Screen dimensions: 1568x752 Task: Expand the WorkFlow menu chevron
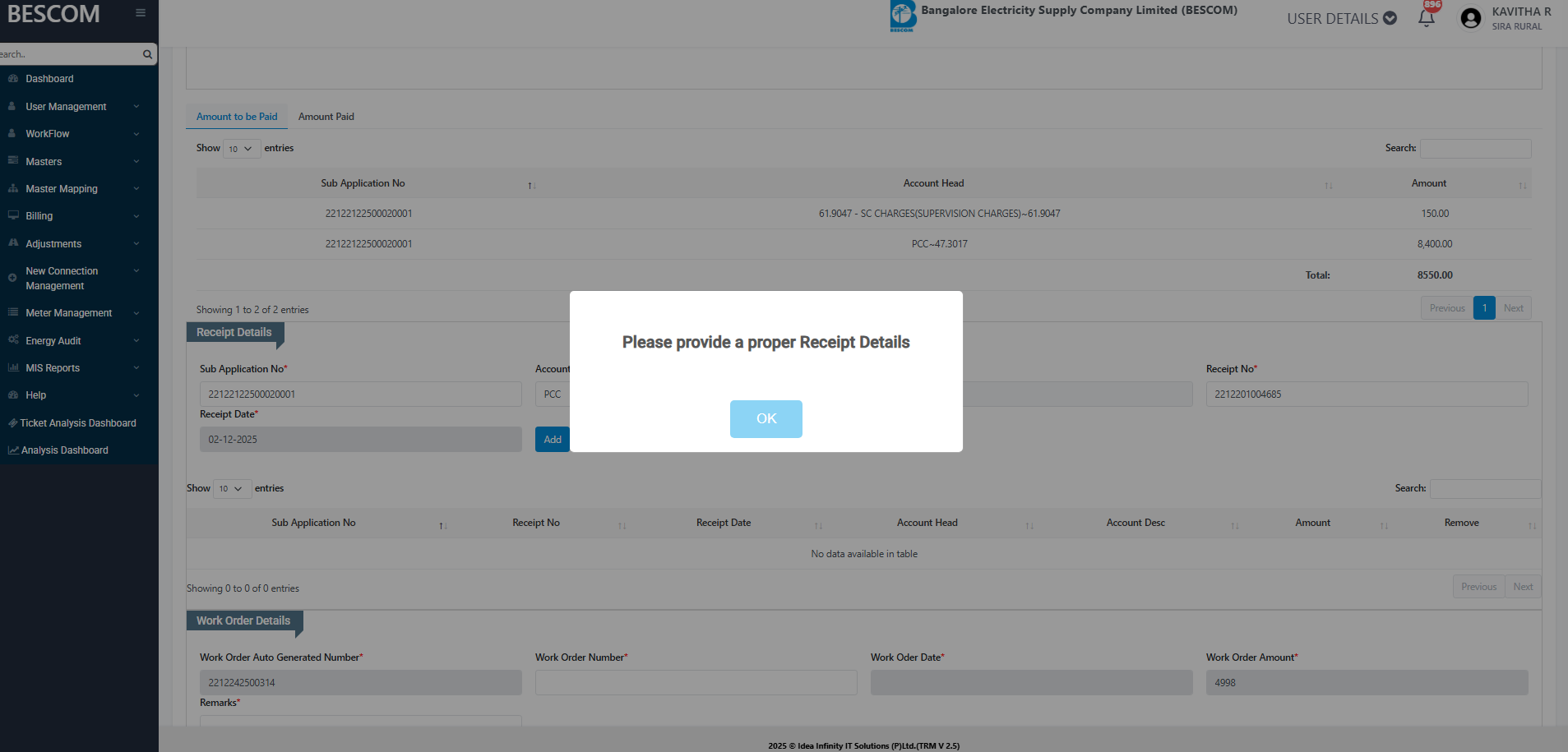[136, 133]
